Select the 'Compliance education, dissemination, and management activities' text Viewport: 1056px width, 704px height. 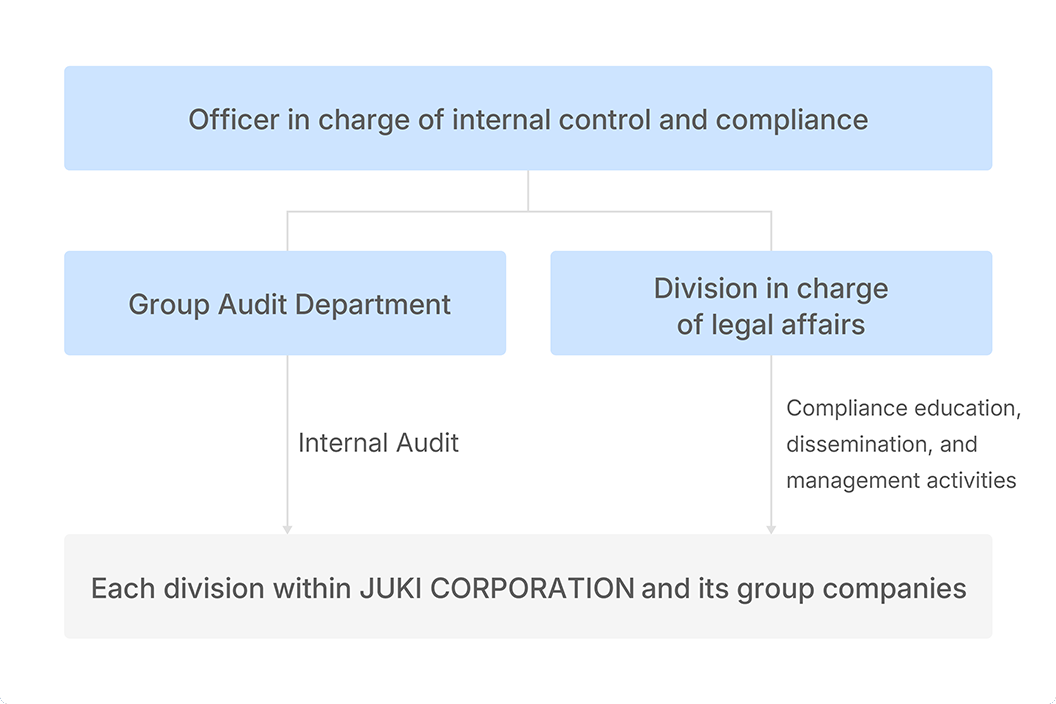pyautogui.click(x=903, y=444)
